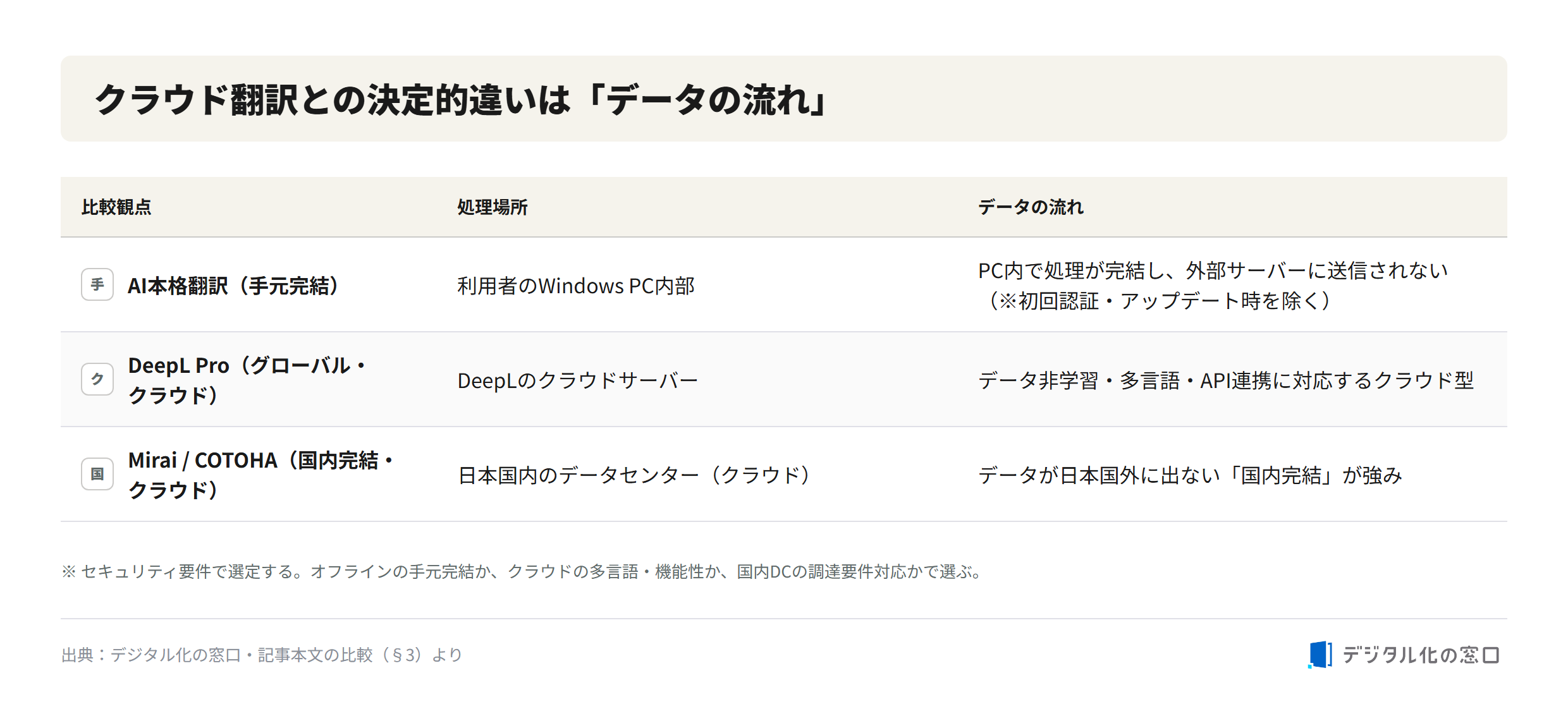
Task: Select the DeepL Pro(グローバル・クラウド) label
Action: [248, 380]
